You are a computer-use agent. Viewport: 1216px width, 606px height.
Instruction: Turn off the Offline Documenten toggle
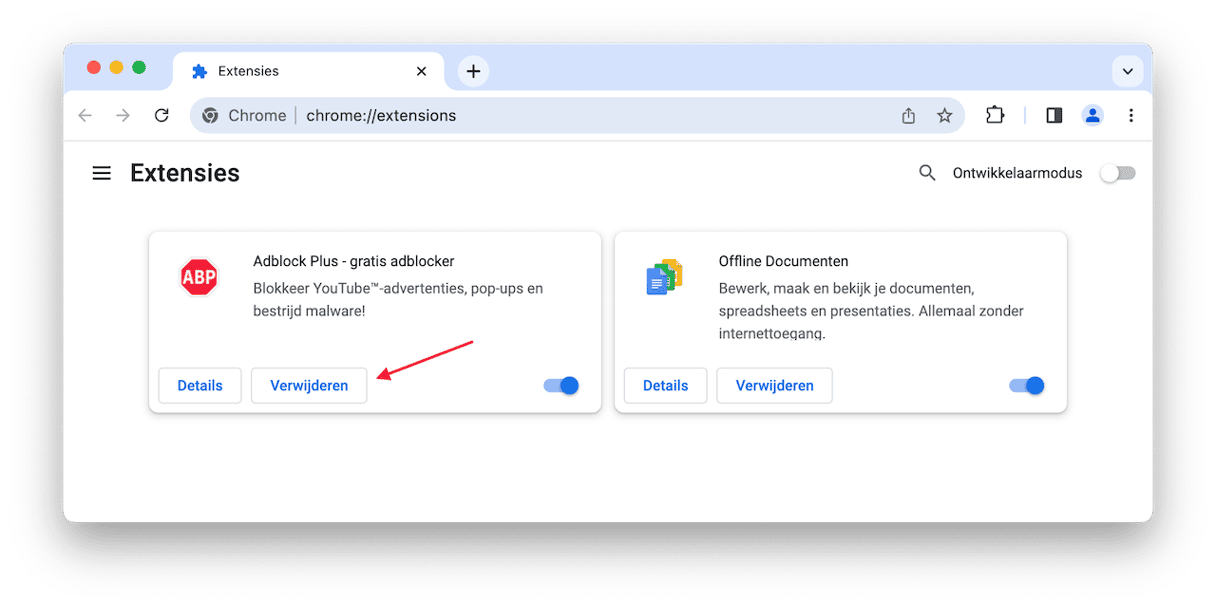[x=1027, y=386]
